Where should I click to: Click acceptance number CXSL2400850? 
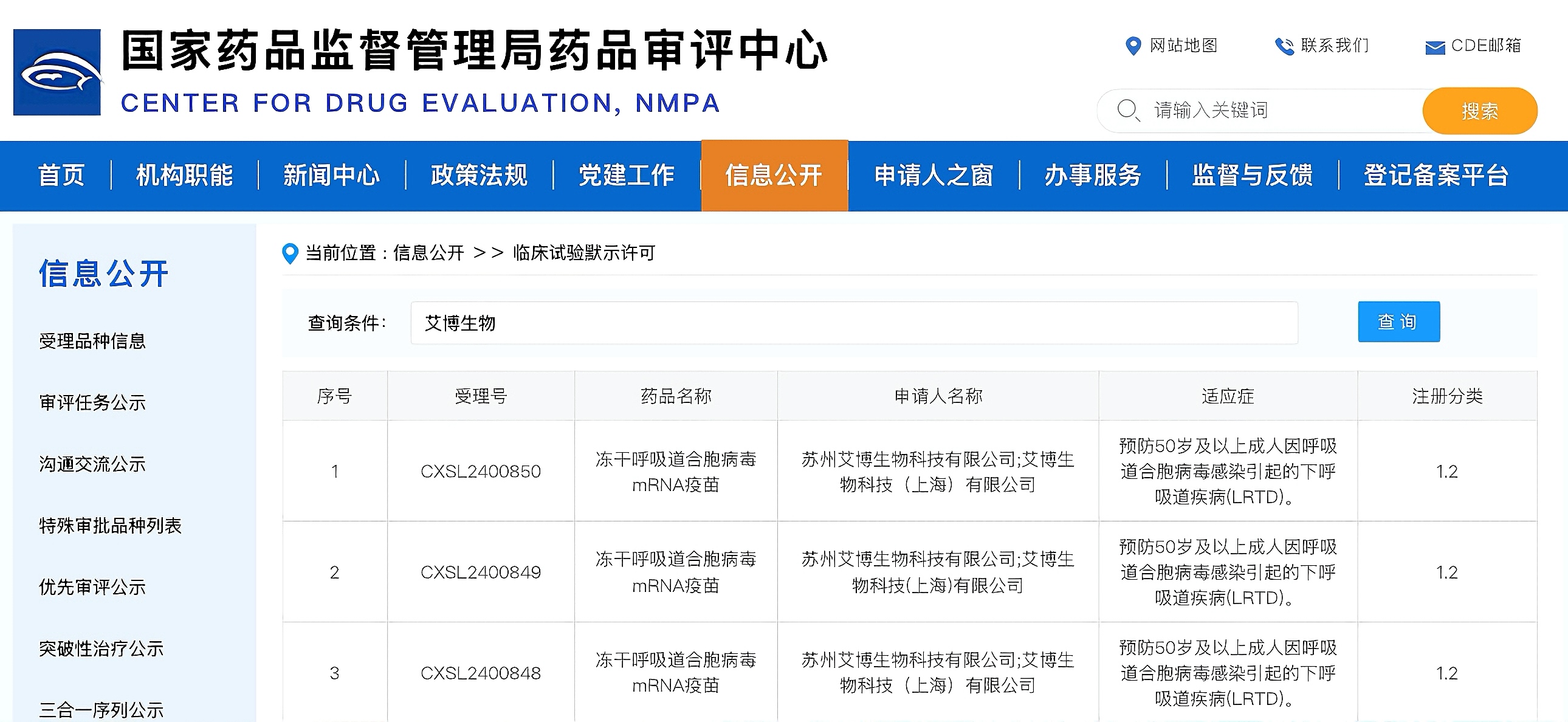(x=480, y=471)
